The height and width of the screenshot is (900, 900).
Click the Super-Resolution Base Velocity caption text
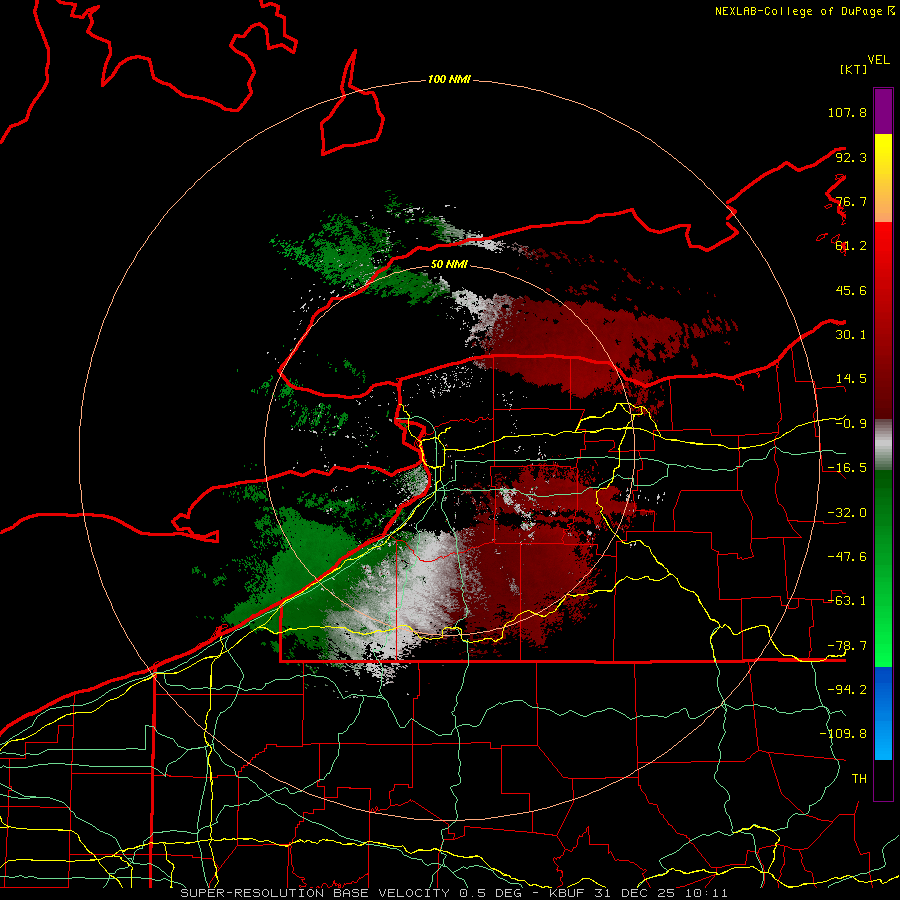pyautogui.click(x=453, y=893)
